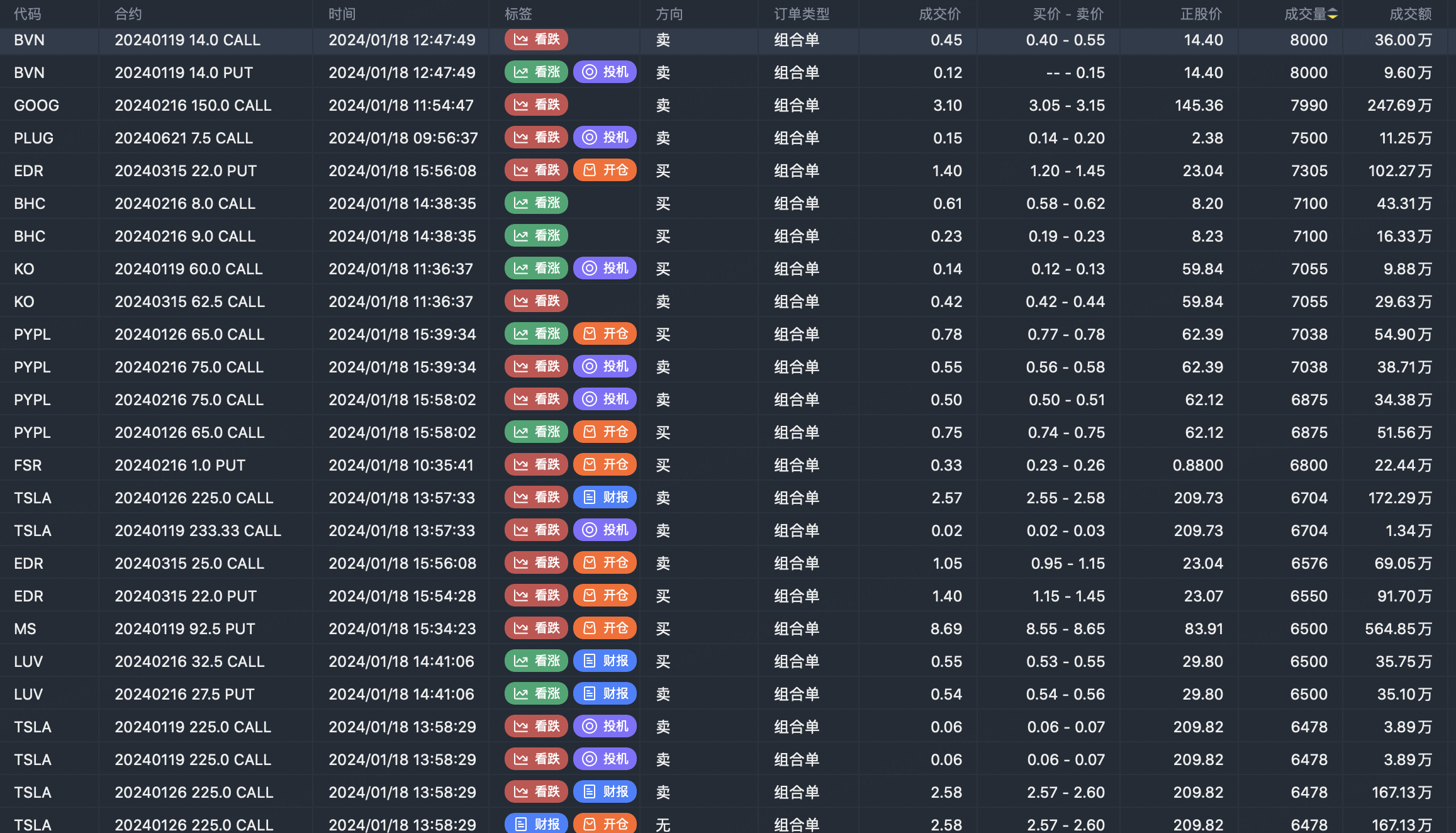1456x833 pixels.
Task: Click the 订单类型 column header
Action: tap(802, 14)
